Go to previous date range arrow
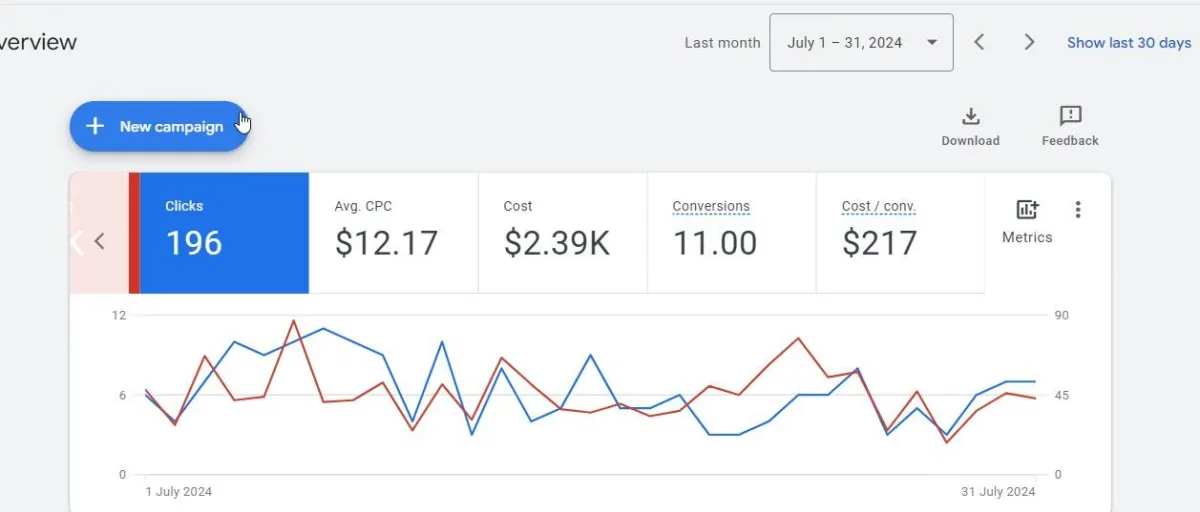 coord(980,42)
